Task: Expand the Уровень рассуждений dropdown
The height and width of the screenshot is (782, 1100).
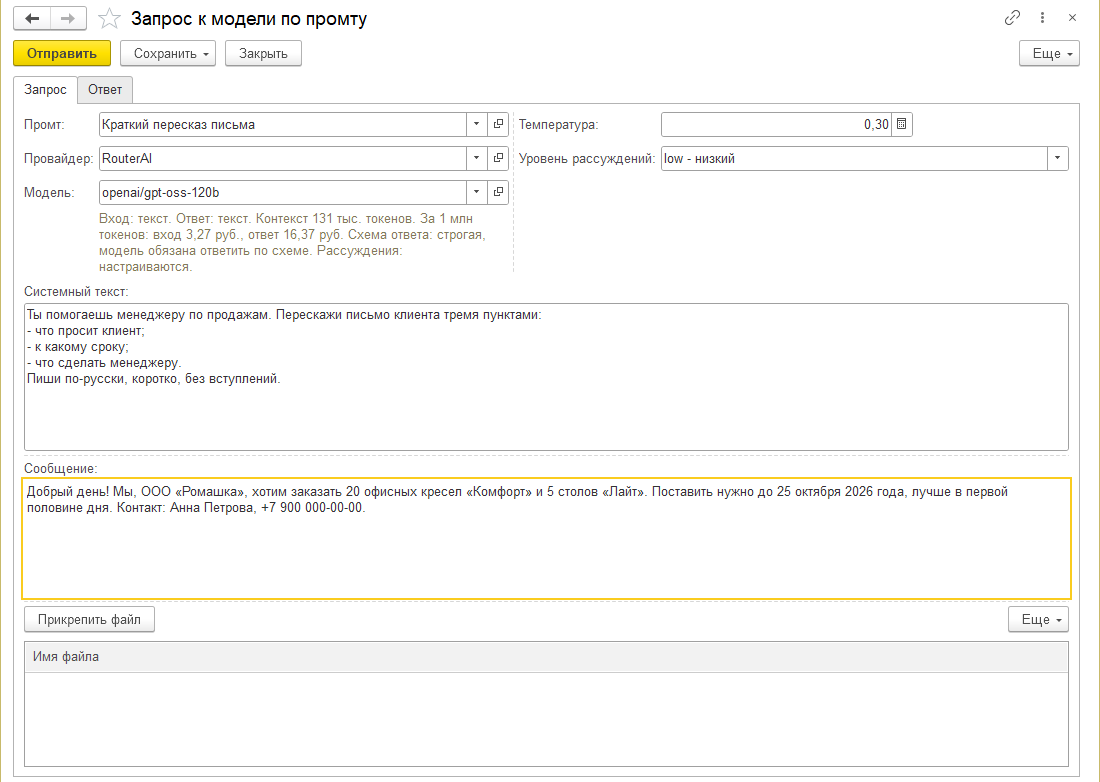Action: click(1057, 159)
